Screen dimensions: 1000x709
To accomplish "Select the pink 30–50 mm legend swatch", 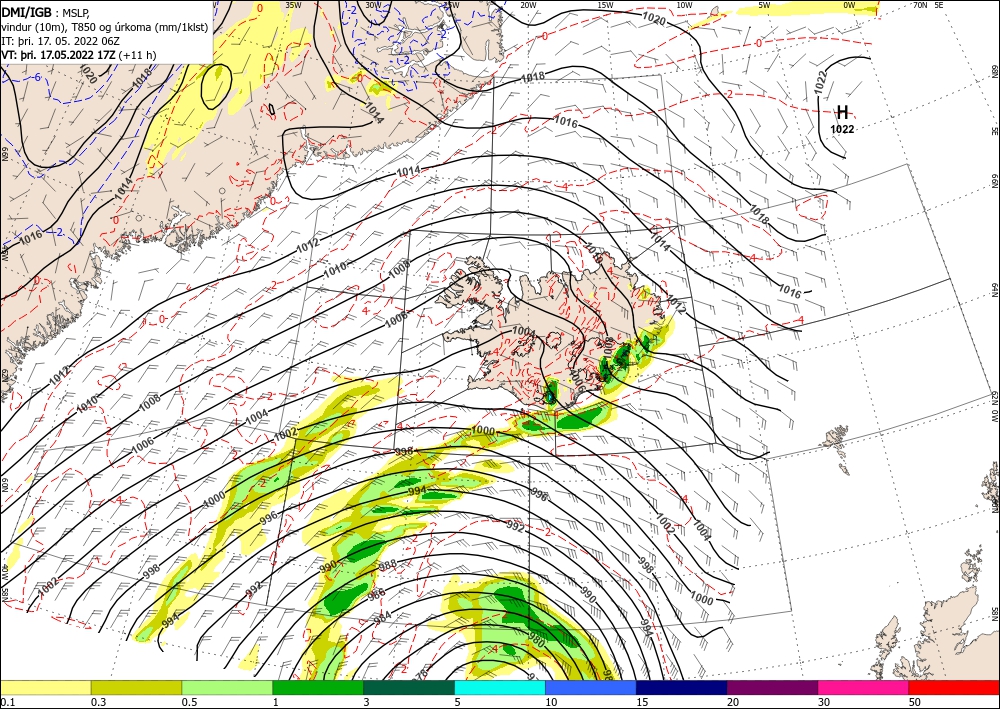I will [864, 687].
